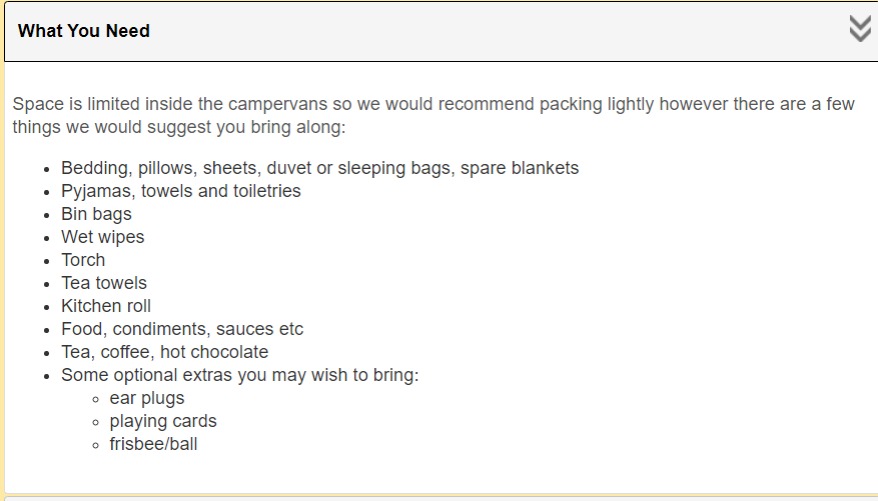
Task: Click "Some optional extras you may wish to bring"
Action: click(240, 375)
